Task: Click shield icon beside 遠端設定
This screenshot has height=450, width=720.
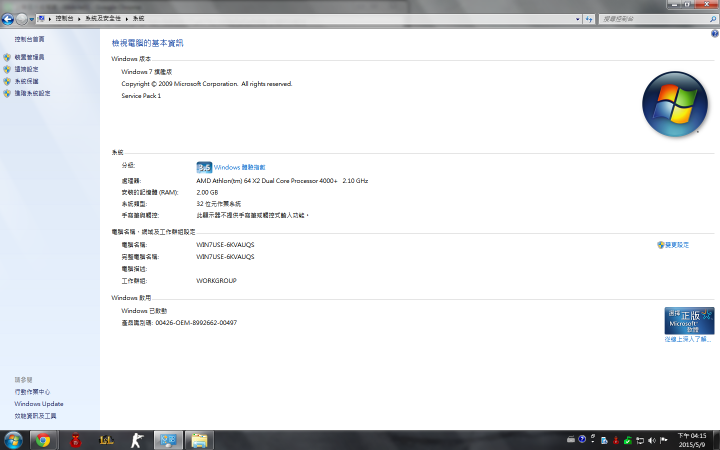Action: coord(7,69)
